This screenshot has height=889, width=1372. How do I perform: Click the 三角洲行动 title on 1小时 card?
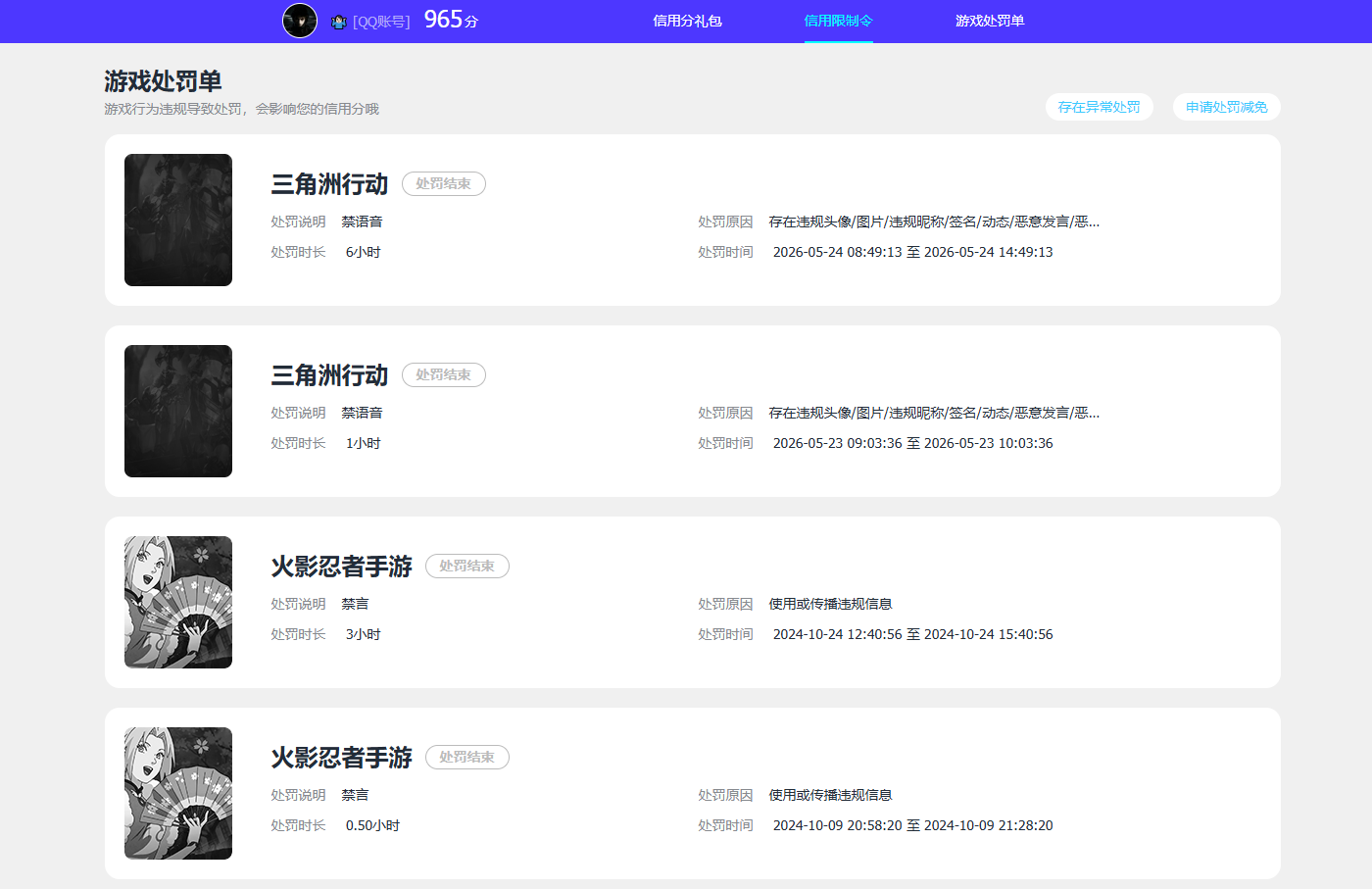pos(329,375)
